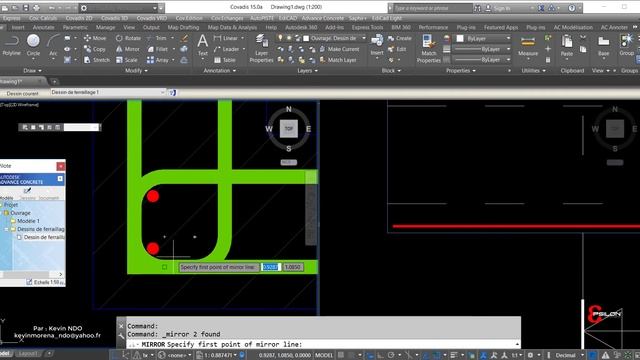Activate the Mirror tool

coord(128,49)
